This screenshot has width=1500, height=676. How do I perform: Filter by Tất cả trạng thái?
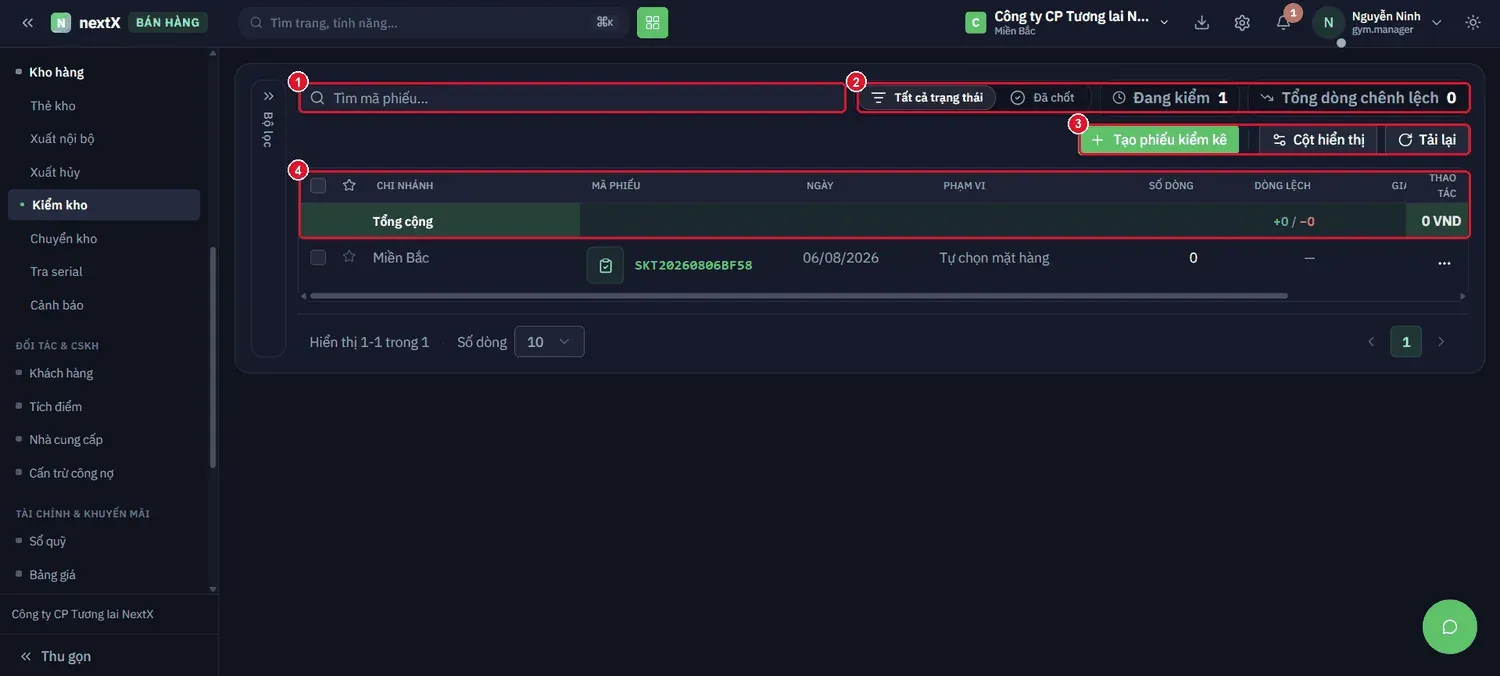pyautogui.click(x=927, y=98)
